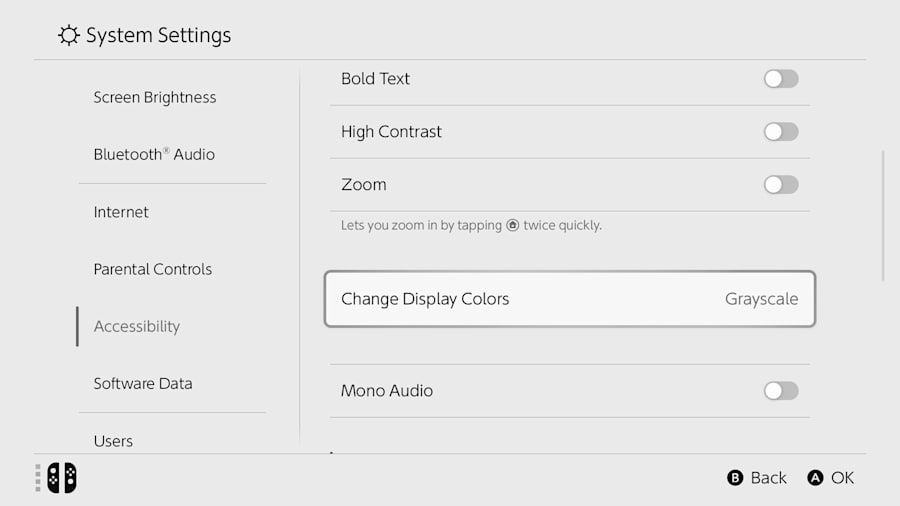Click the home button icon in Zoom hint
Viewport: 900px width, 506px height.
click(513, 225)
